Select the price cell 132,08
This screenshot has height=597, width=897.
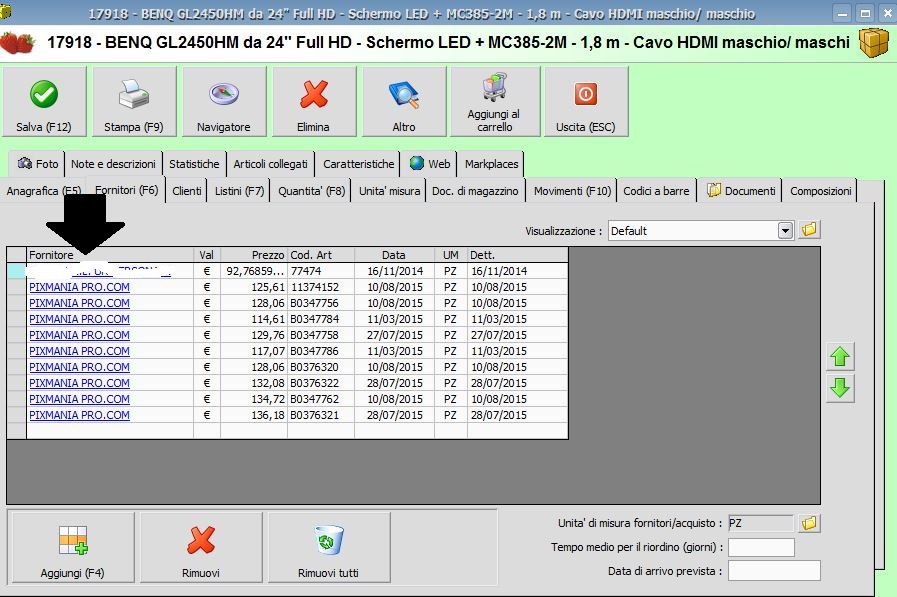pos(254,383)
